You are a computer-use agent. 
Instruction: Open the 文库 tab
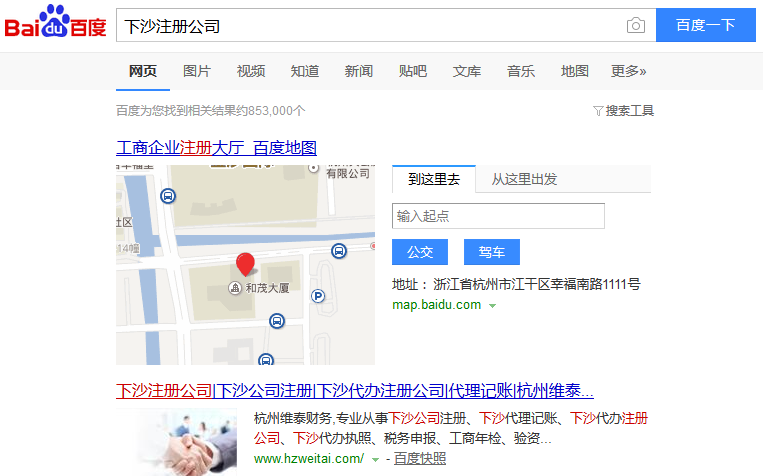coord(467,72)
